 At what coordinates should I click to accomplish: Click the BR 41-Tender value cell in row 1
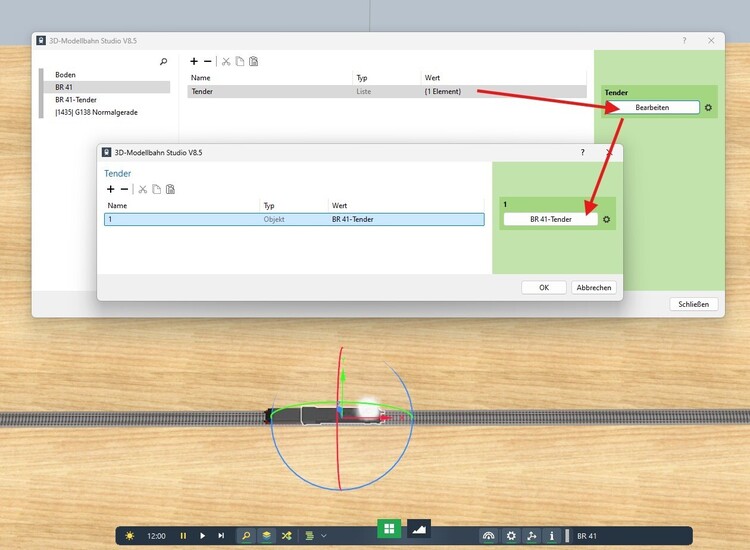(x=353, y=220)
